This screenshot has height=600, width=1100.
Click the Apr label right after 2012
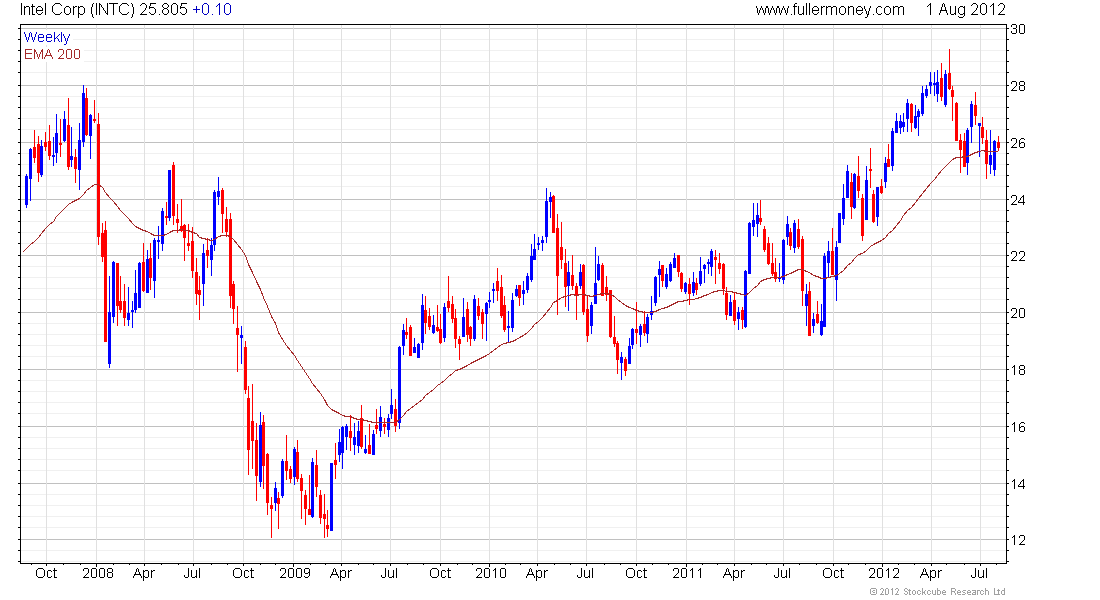[x=930, y=573]
